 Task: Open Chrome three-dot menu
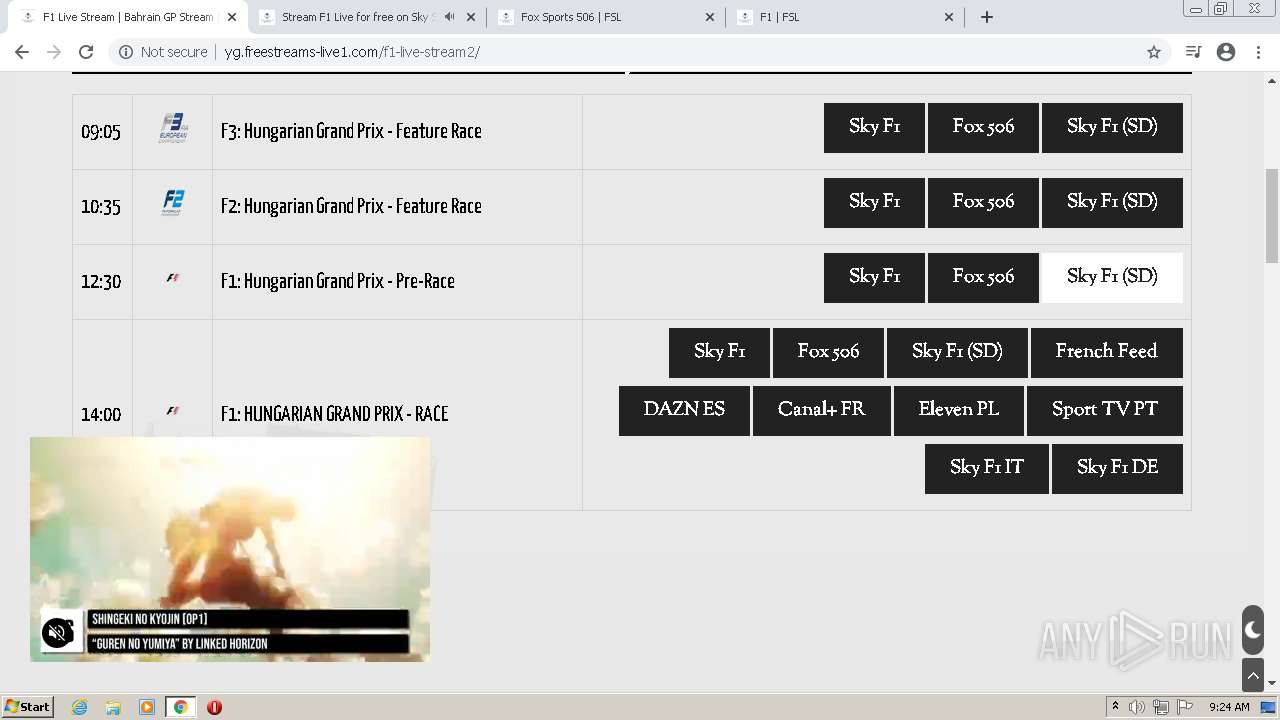click(1258, 52)
